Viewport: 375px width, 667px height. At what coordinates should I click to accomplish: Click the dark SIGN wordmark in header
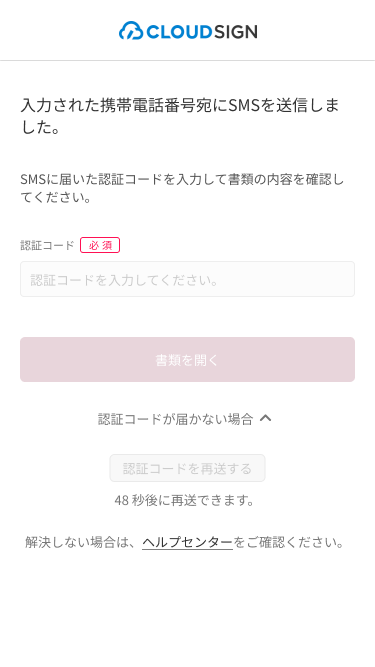coord(235,32)
